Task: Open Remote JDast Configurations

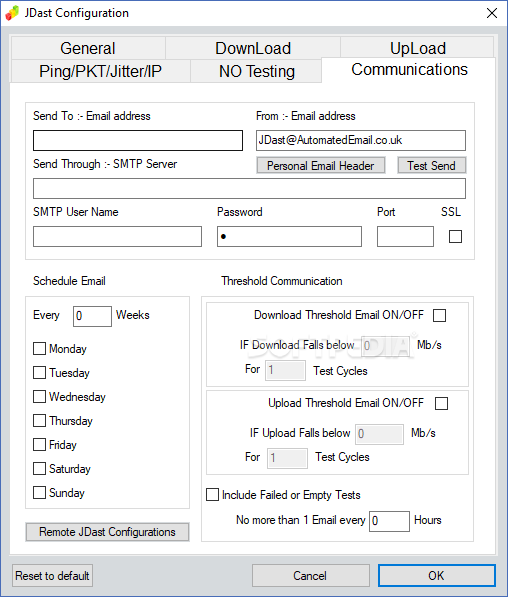Action: (107, 532)
